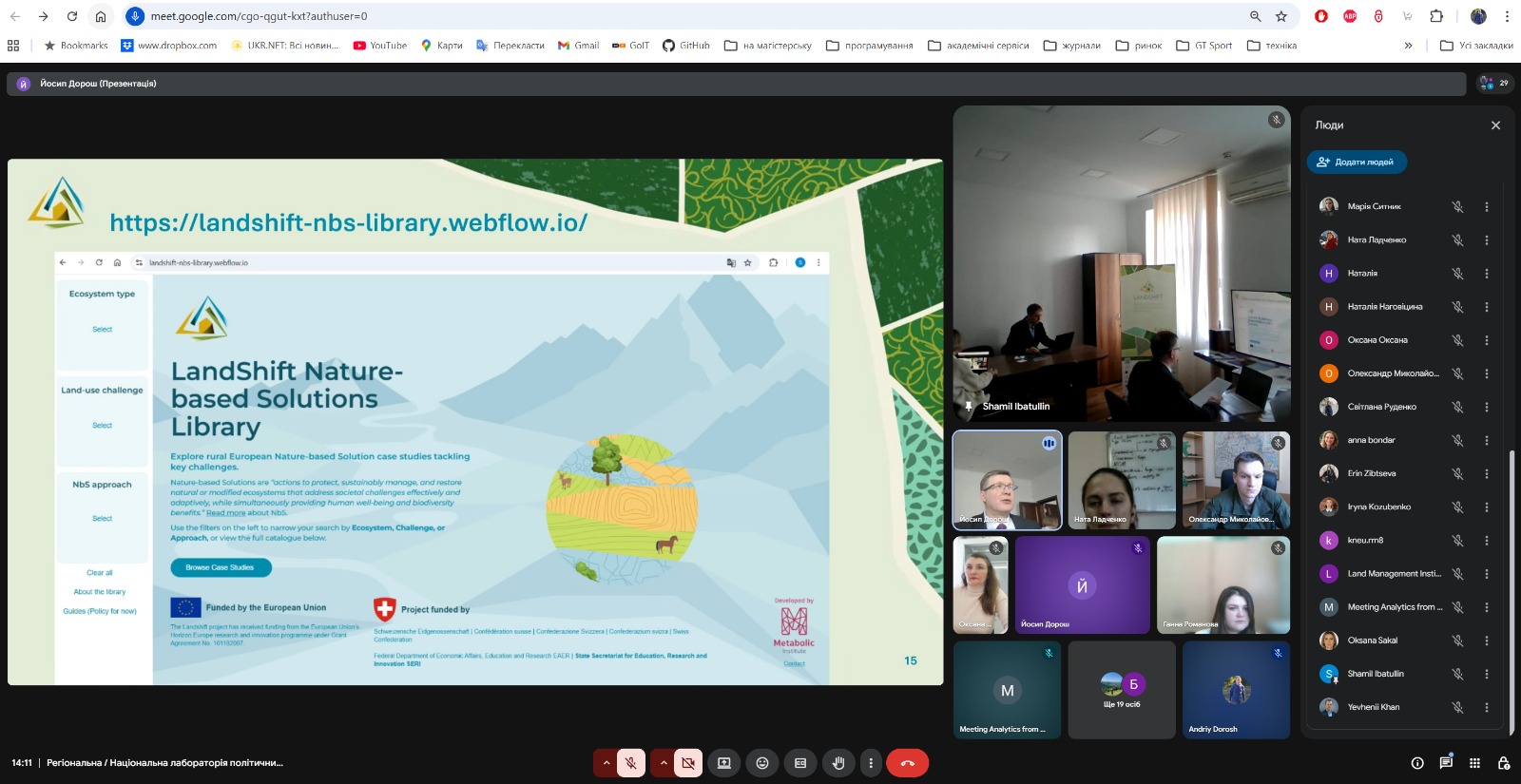
Task: Open more options menu for Shamil Ibatullin
Action: coord(1487,675)
